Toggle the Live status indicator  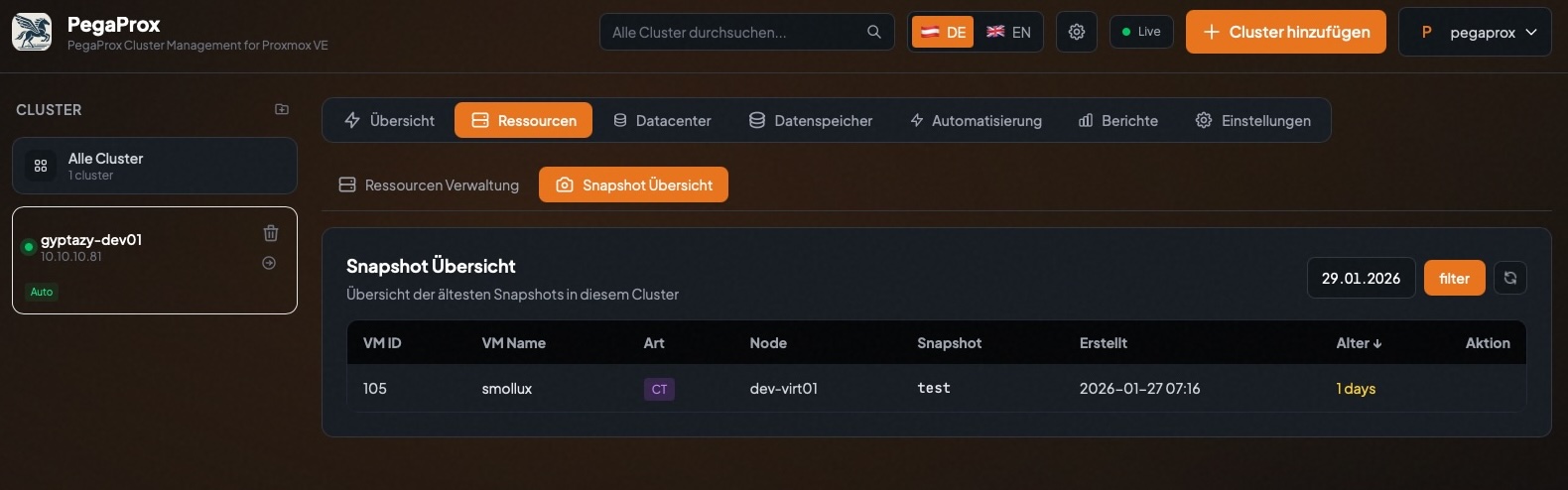click(1141, 32)
